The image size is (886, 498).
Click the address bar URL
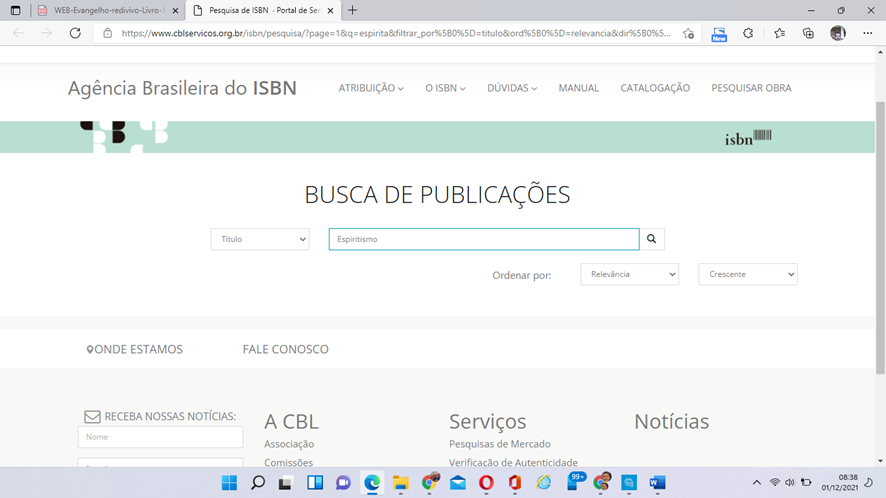(396, 33)
